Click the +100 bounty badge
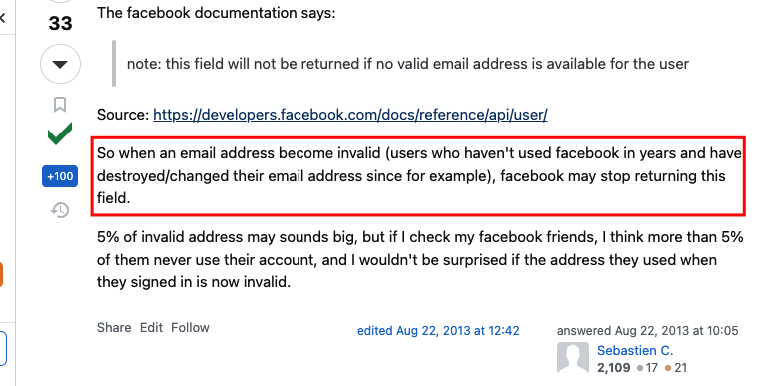Image resolution: width=779 pixels, height=386 pixels. click(60, 176)
